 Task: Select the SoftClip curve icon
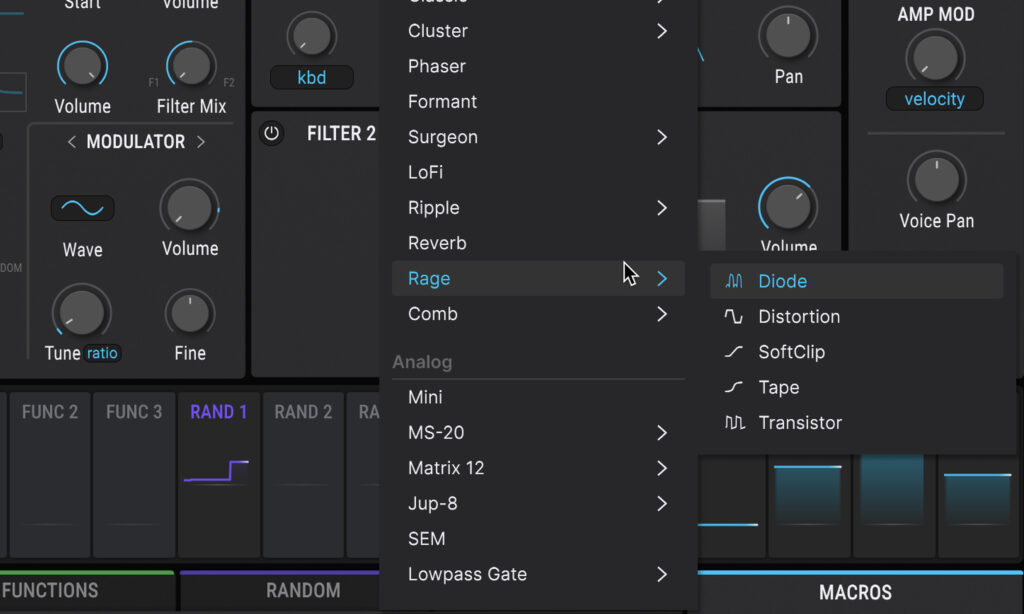(x=733, y=352)
